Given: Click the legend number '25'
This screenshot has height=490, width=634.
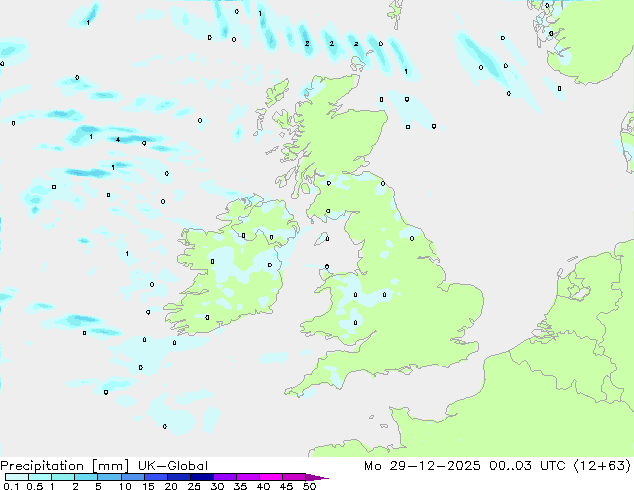Looking at the screenshot, I should 194,486.
